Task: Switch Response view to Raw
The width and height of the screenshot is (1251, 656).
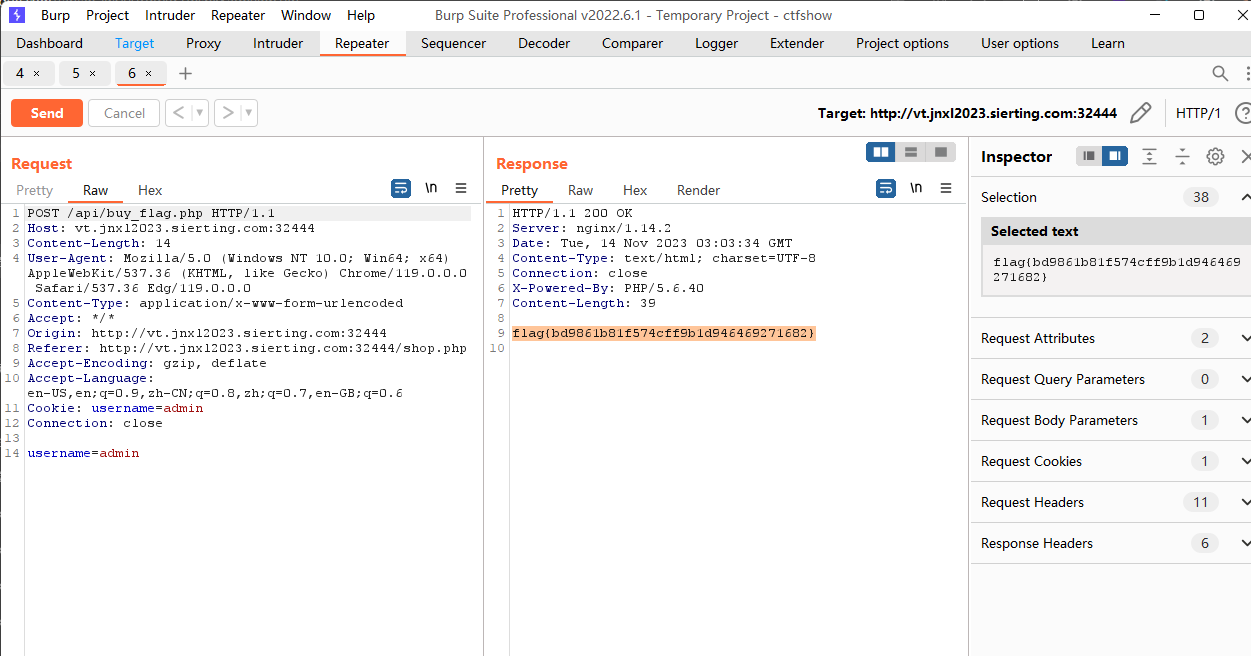Action: (580, 190)
